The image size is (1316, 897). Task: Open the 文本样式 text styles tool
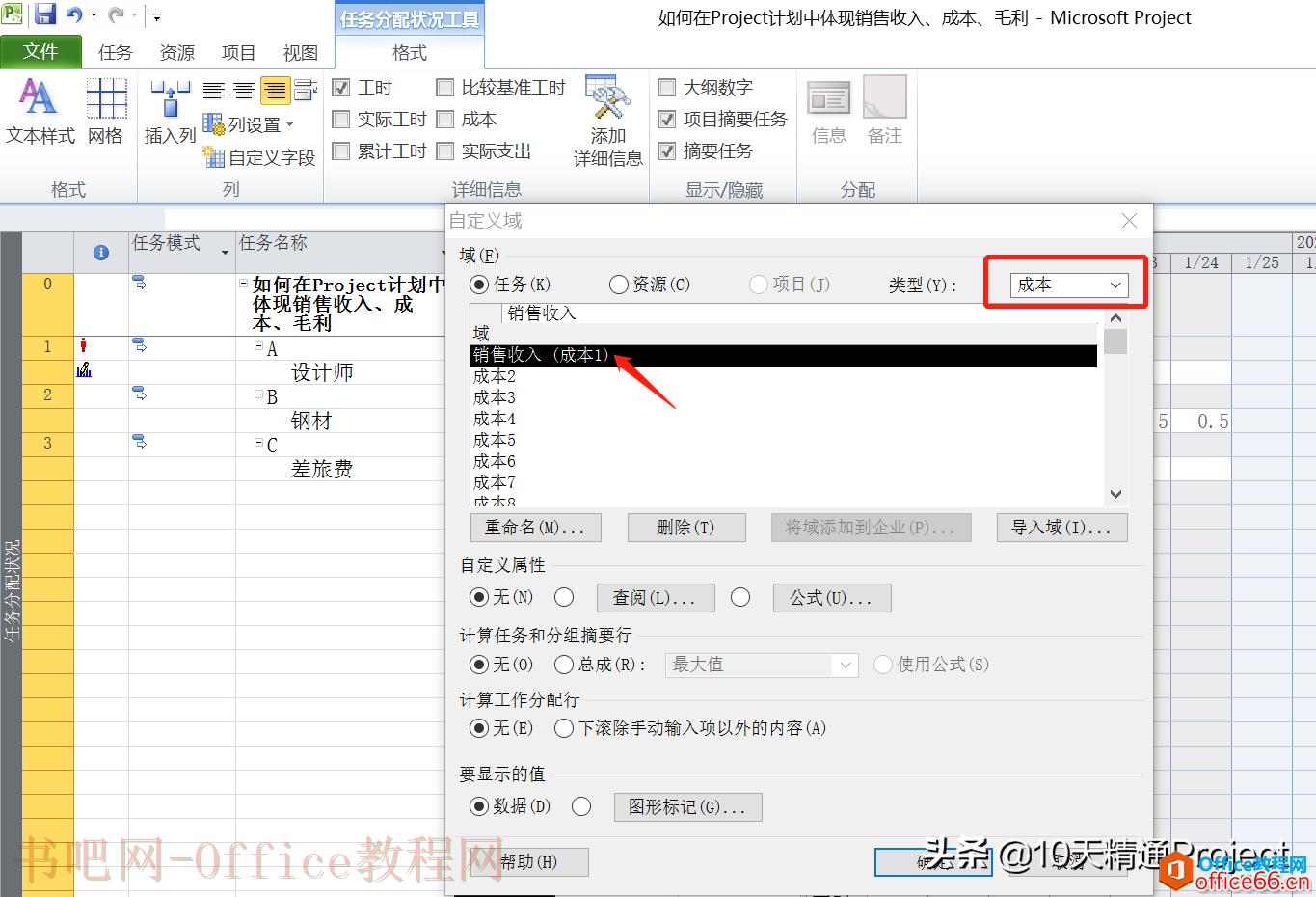pyautogui.click(x=40, y=112)
